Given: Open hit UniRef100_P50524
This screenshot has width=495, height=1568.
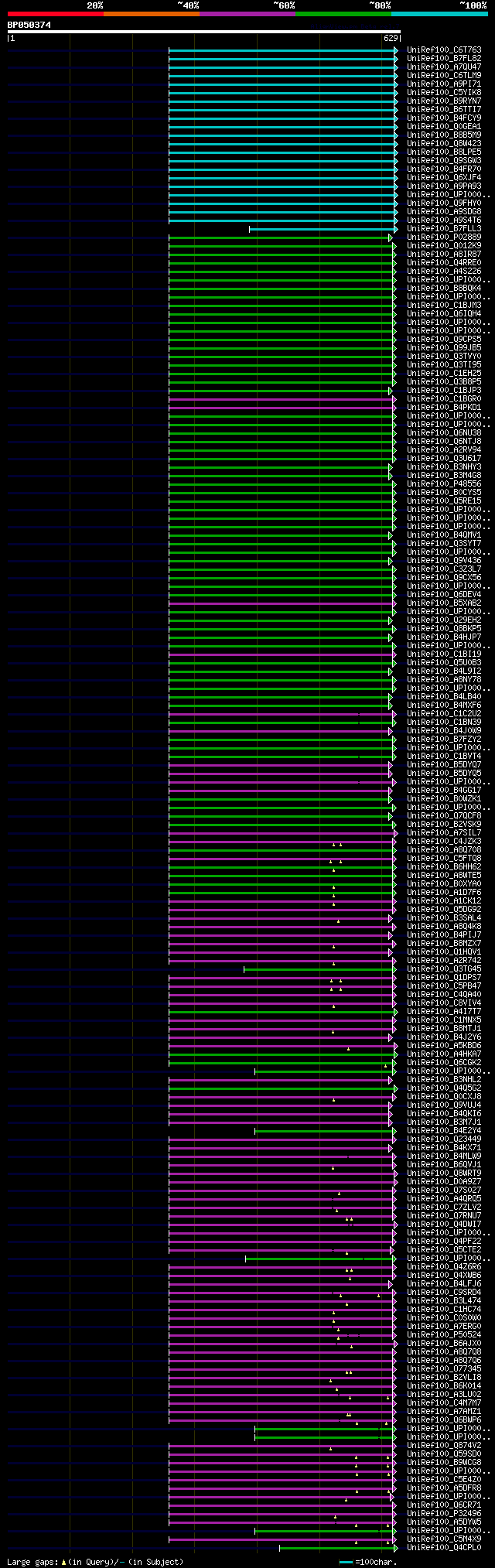Looking at the screenshot, I should (x=444, y=1335).
